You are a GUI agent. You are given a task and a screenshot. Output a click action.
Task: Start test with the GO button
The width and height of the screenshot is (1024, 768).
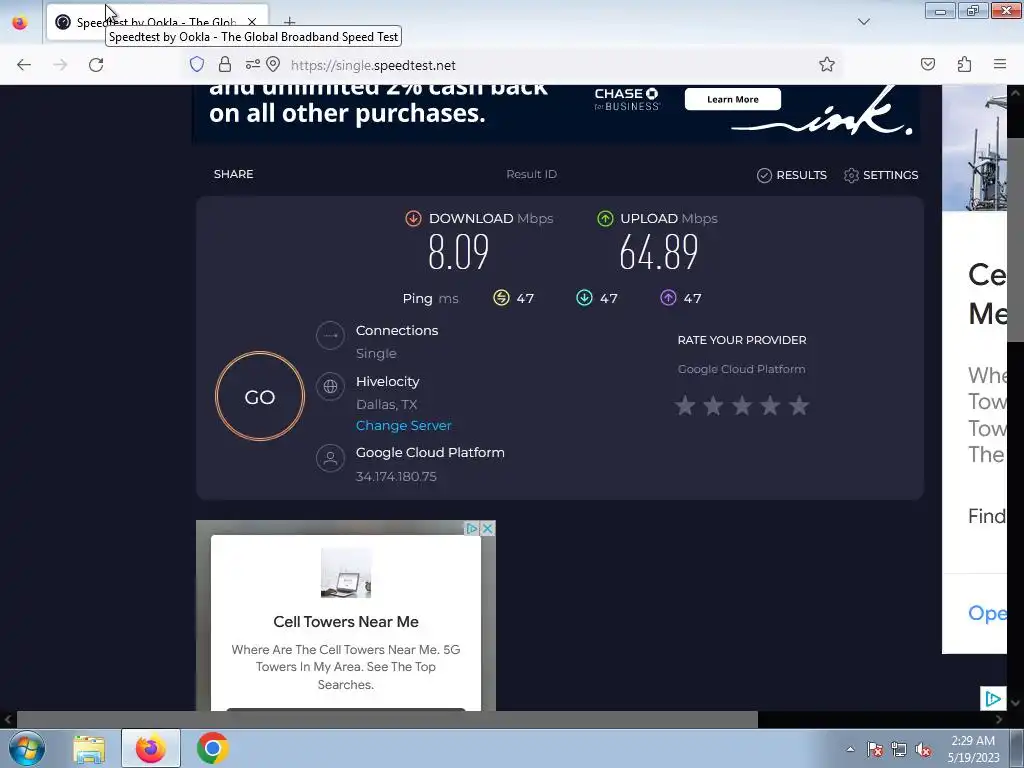coord(260,396)
